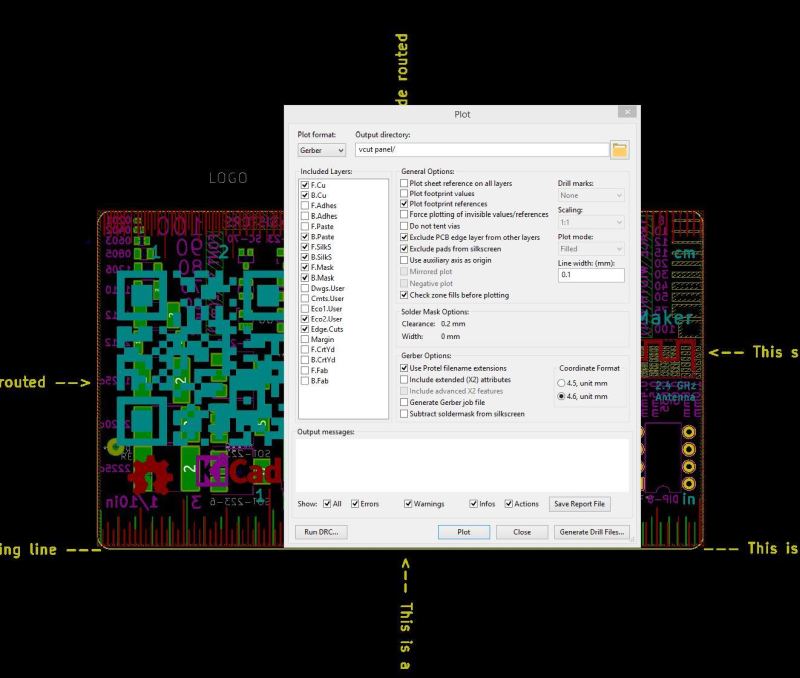The width and height of the screenshot is (800, 678).
Task: Check Force plotting of invisible values/references
Action: pyautogui.click(x=404, y=214)
